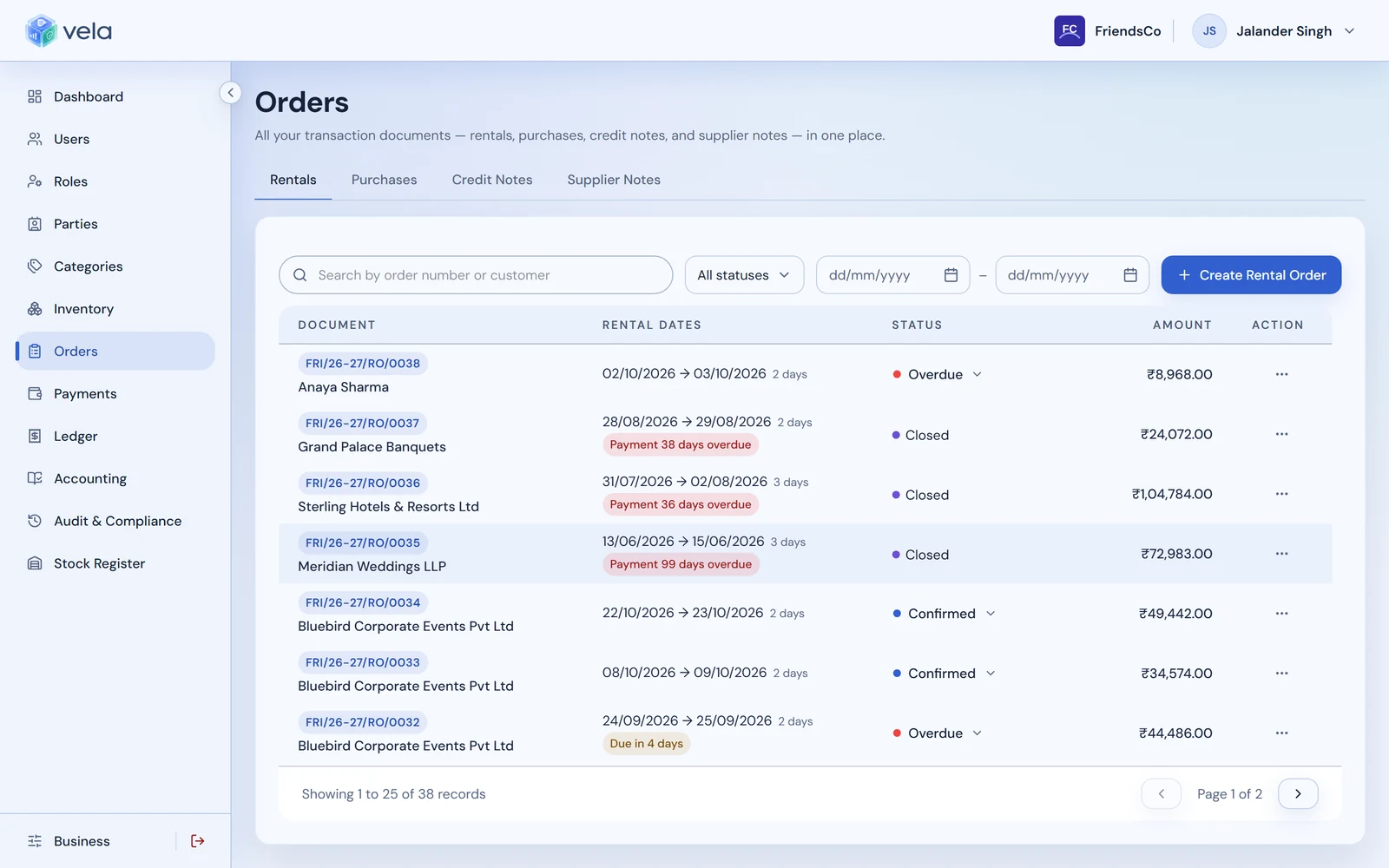
Task: Open actions menu for order FRI/26-27/RO/0038
Action: click(1281, 374)
